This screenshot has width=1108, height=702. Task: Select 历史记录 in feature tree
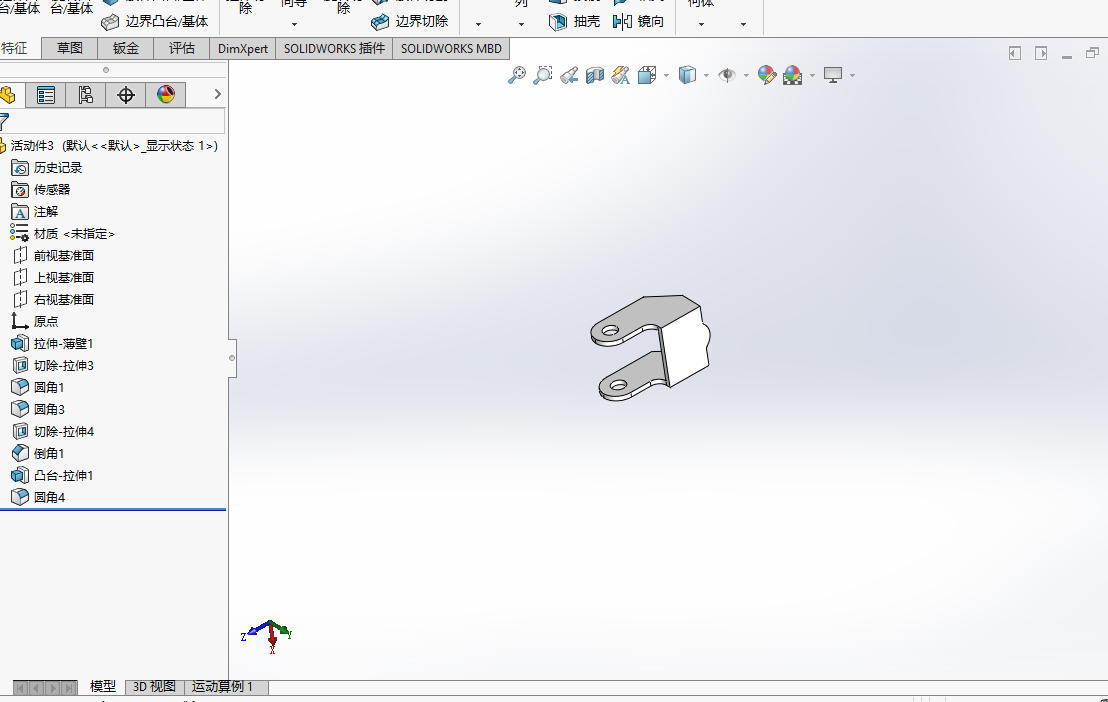[47, 168]
